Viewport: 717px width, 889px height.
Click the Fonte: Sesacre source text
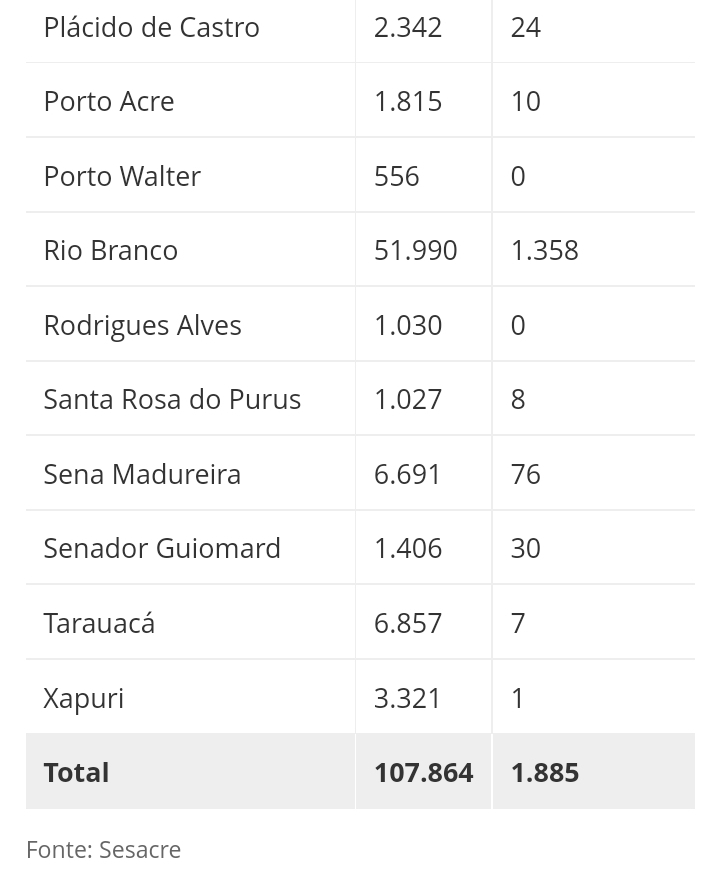click(x=103, y=850)
